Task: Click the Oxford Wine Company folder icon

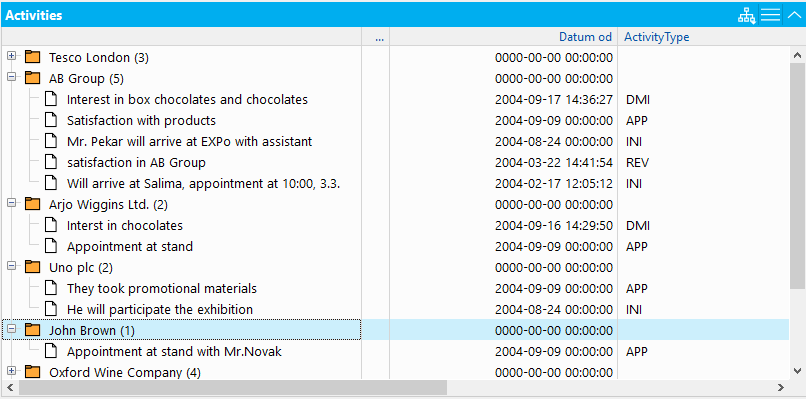Action: pos(32,371)
